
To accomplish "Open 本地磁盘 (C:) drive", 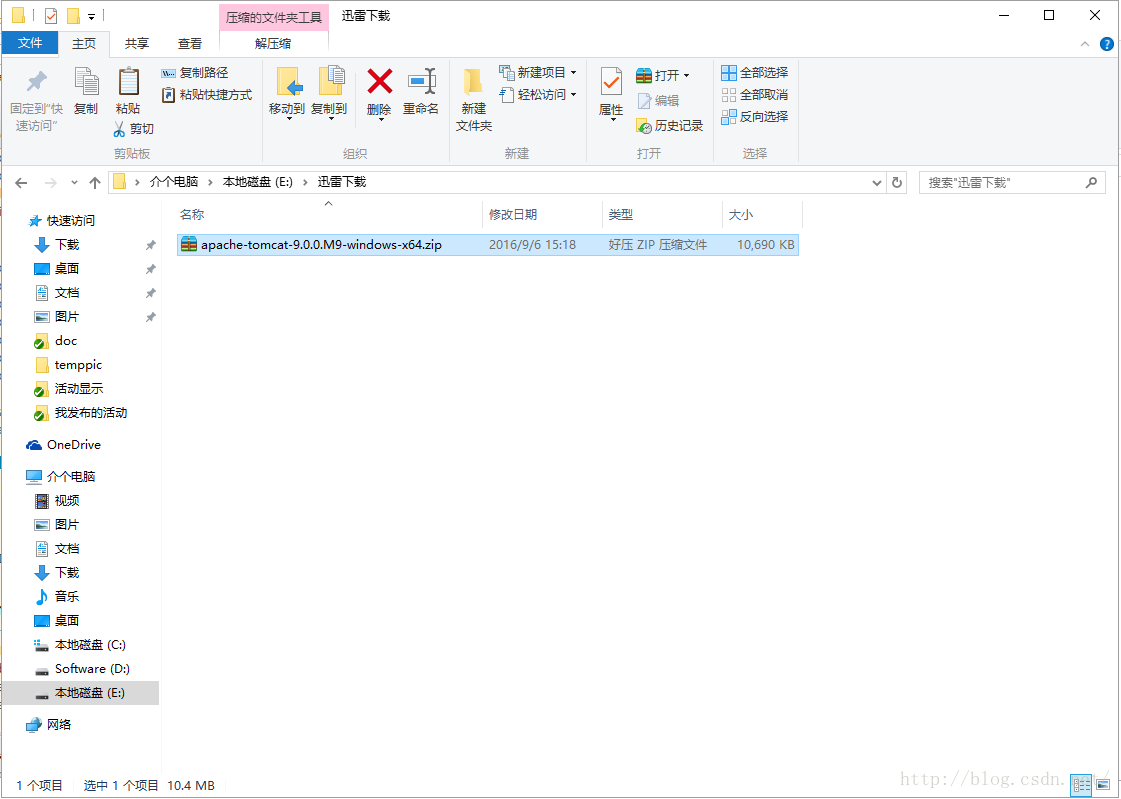I will click(x=80, y=645).
